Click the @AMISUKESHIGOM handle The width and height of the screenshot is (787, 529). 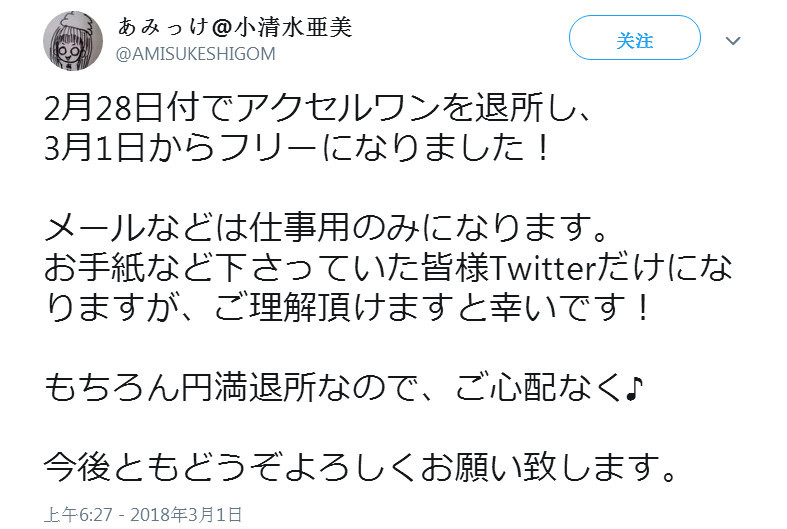coord(195,53)
